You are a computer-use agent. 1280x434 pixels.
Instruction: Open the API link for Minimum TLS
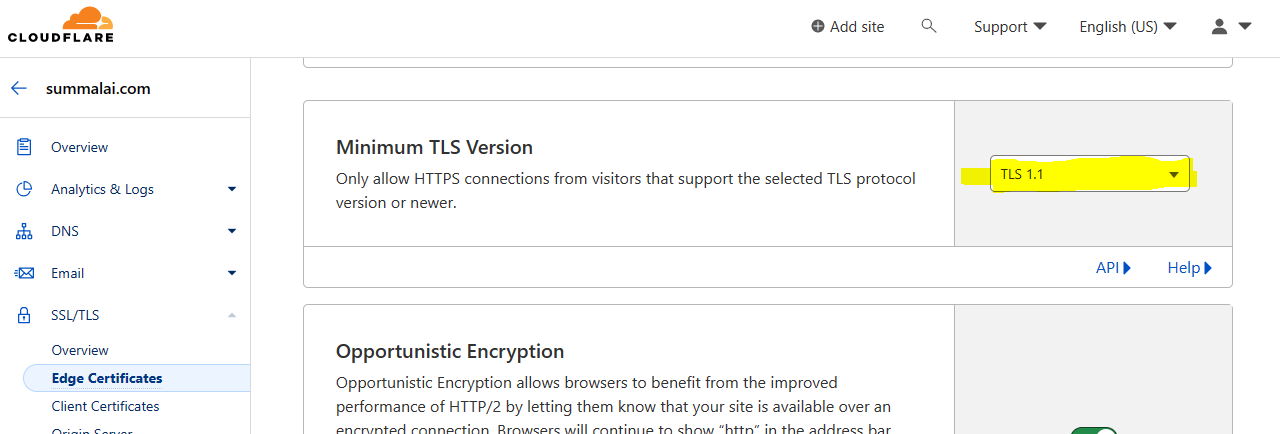coord(1113,268)
